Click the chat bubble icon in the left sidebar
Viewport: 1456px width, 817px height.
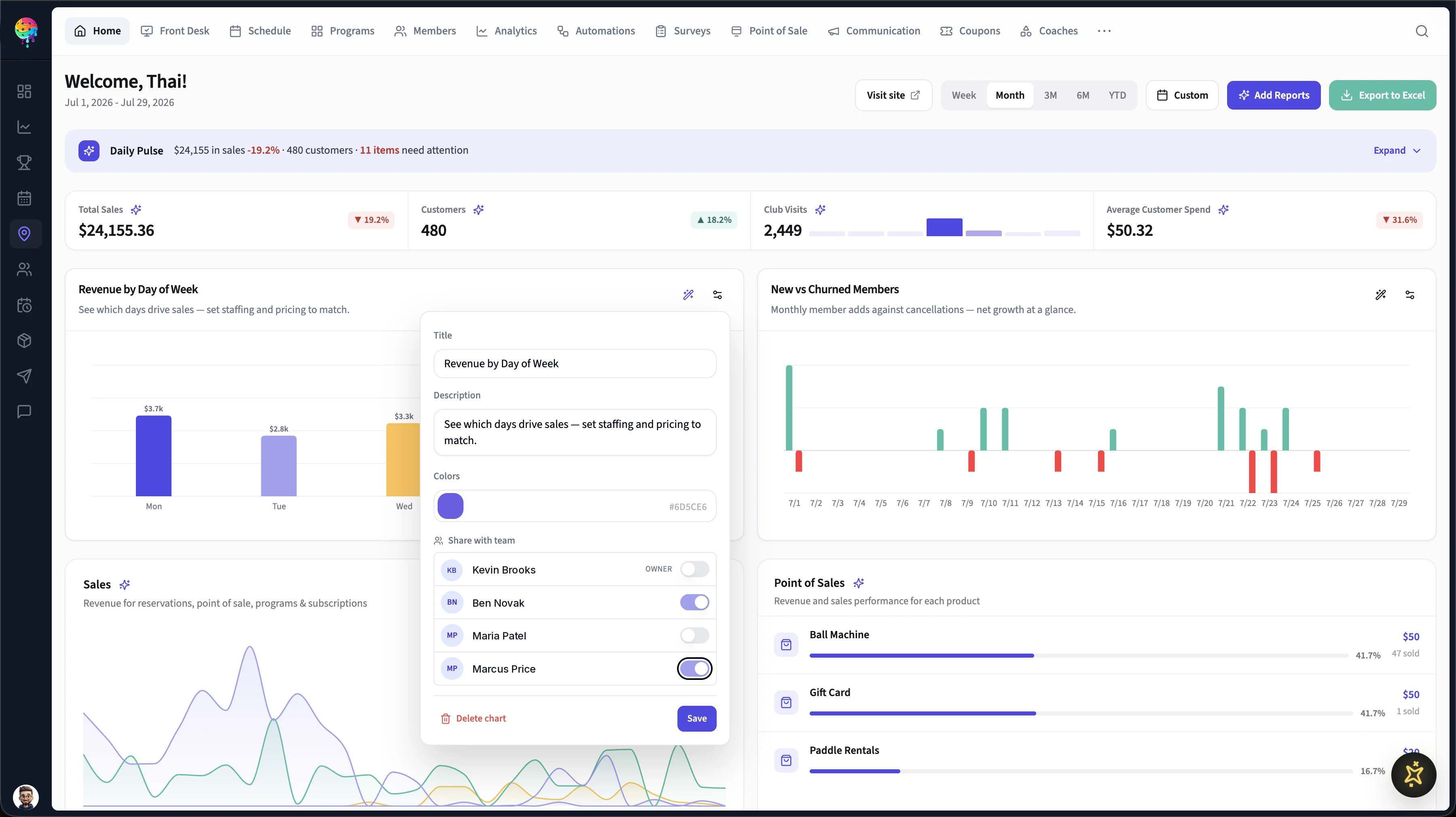pos(24,412)
